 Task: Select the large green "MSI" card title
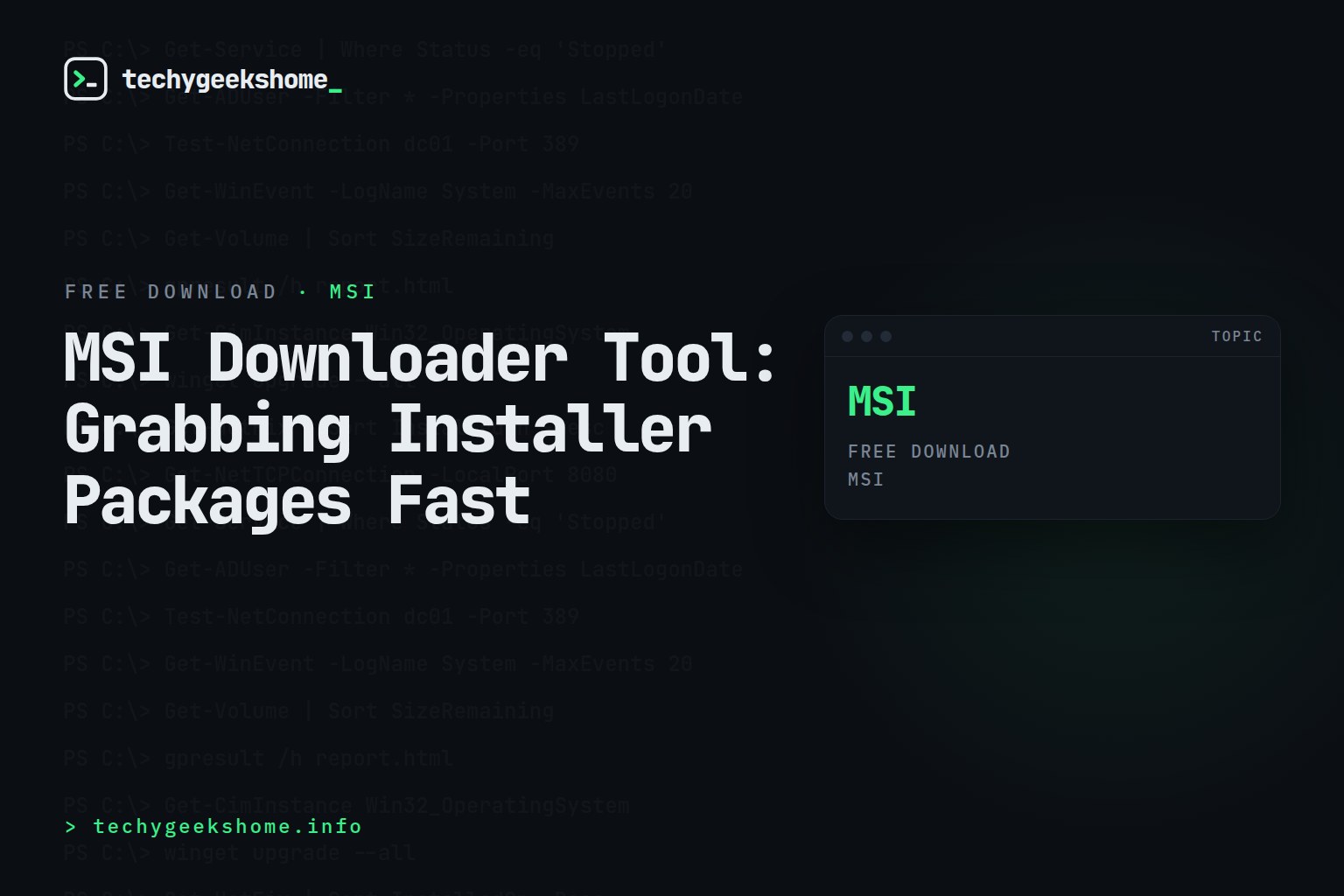[882, 402]
